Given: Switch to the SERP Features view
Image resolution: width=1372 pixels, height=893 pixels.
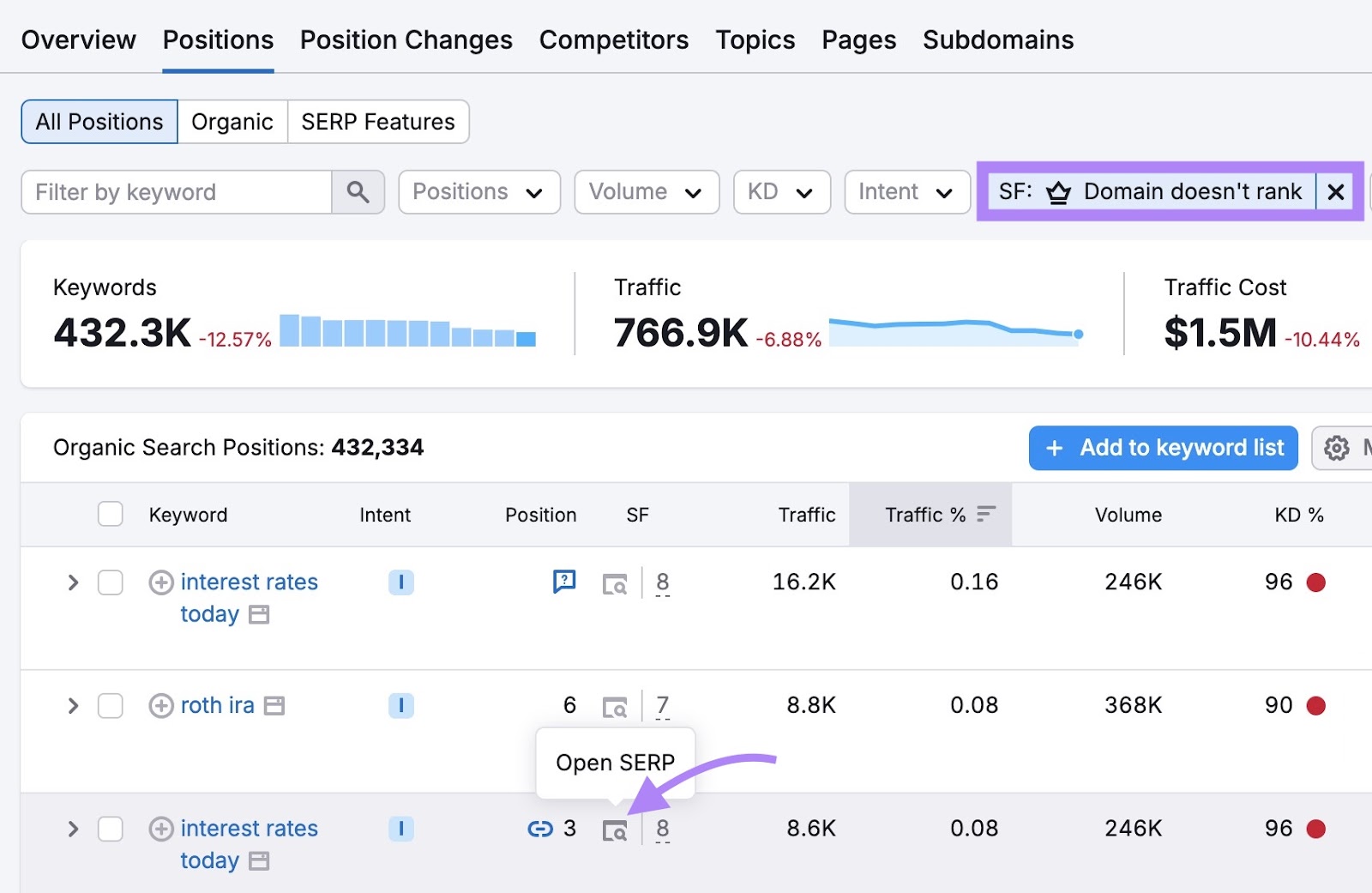Looking at the screenshot, I should (378, 122).
